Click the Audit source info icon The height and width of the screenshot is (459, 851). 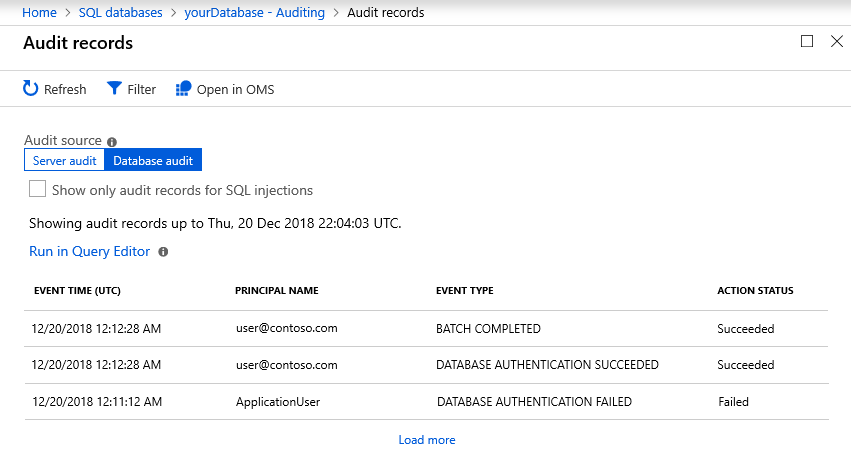[112, 142]
